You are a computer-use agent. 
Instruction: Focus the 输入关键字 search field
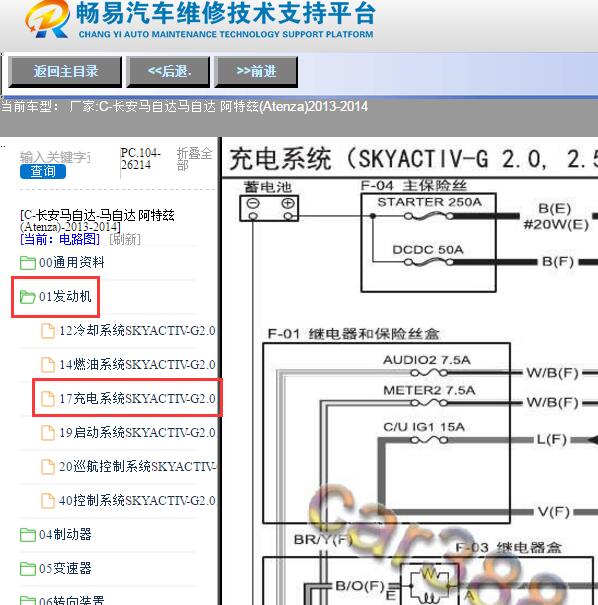point(55,157)
